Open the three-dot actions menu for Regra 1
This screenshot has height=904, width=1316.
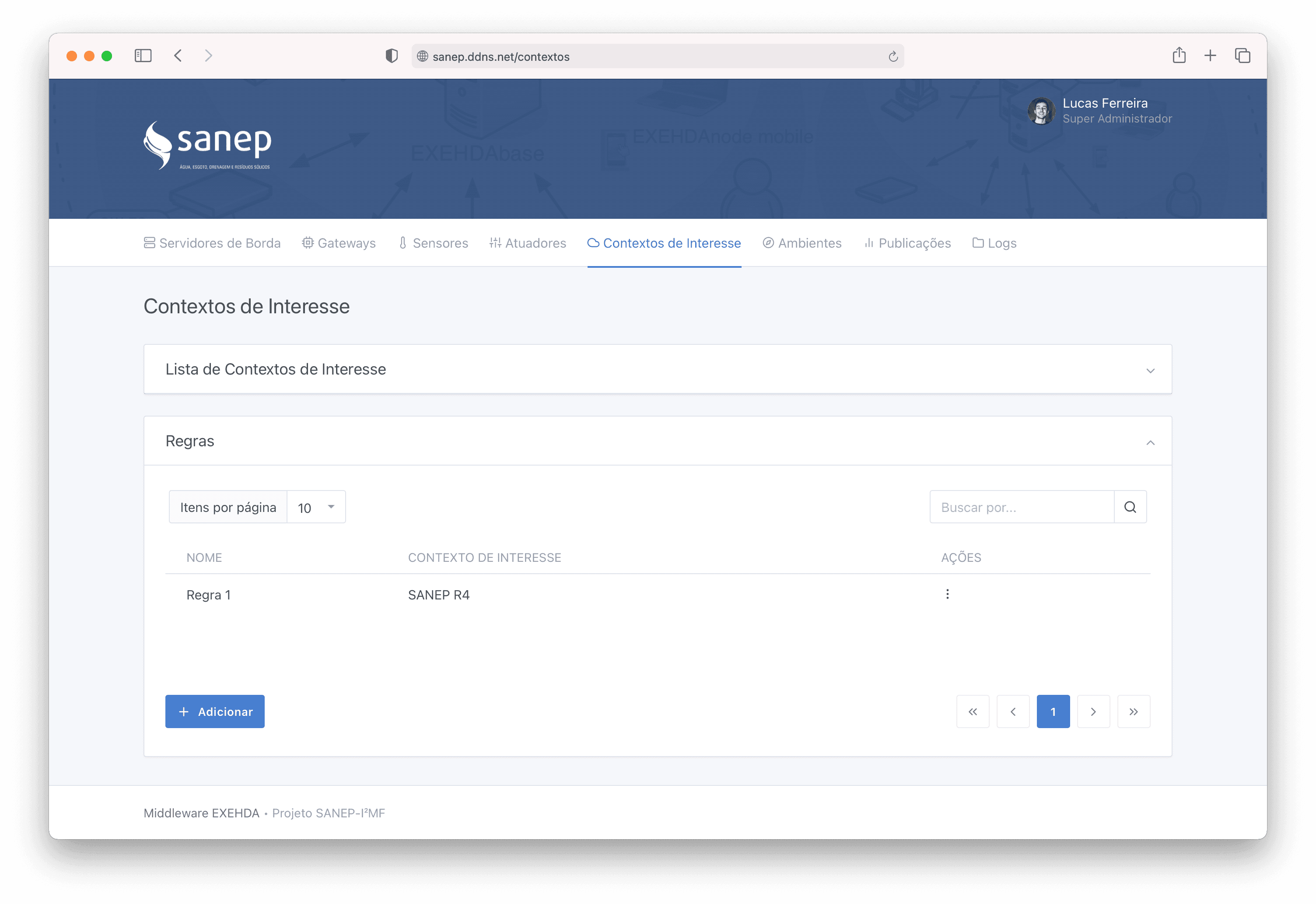pyautogui.click(x=947, y=594)
